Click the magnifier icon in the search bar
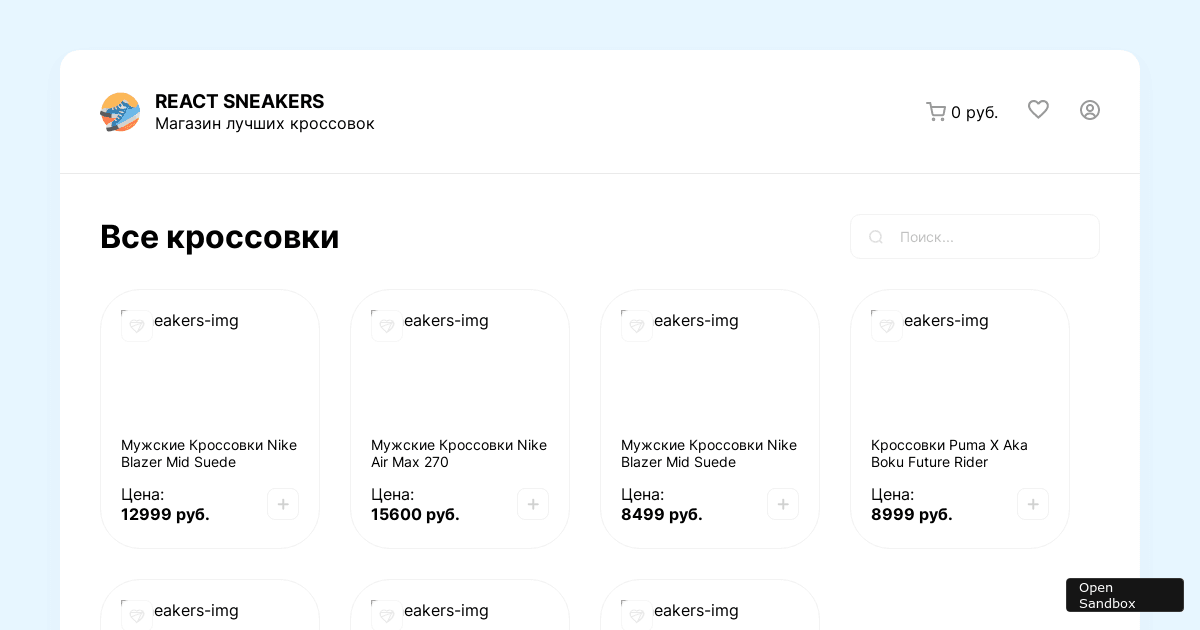1200x630 pixels. pos(876,237)
